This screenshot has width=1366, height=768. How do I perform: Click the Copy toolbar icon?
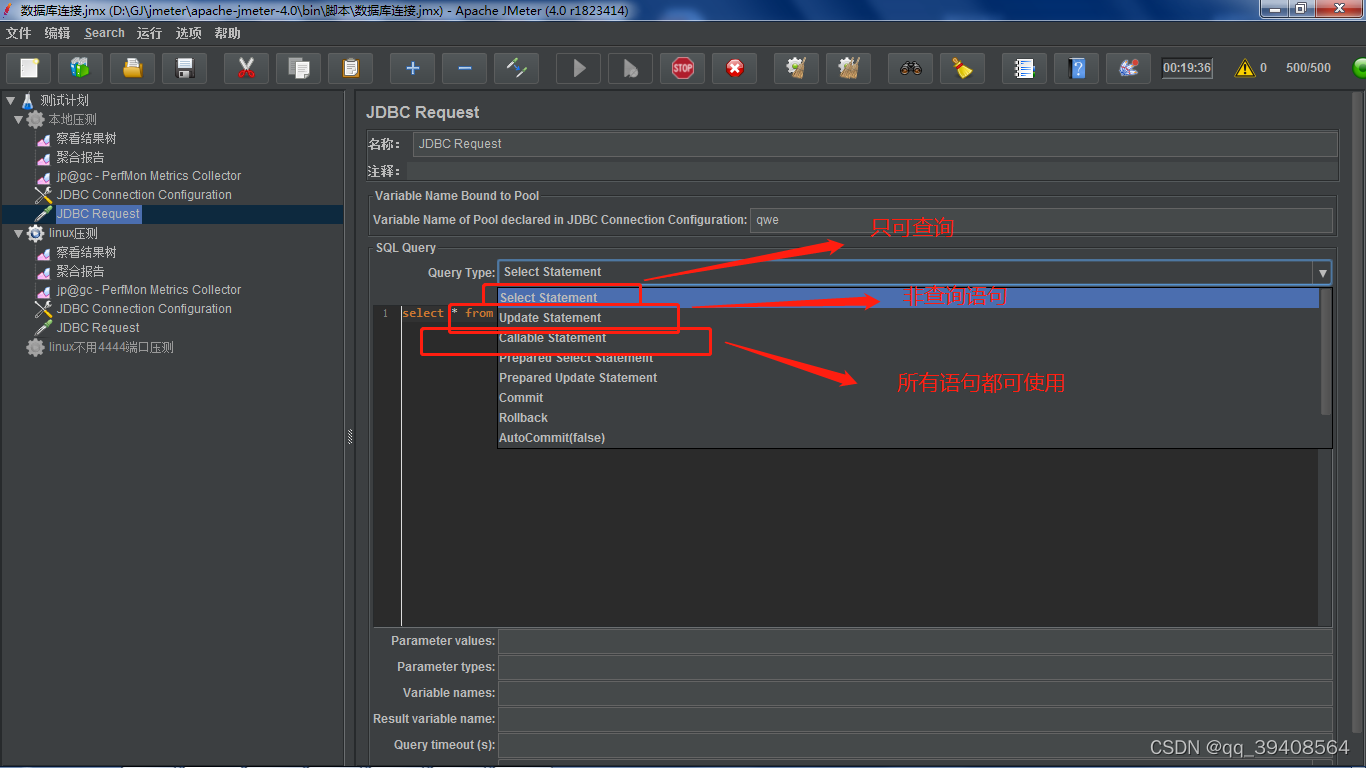point(298,68)
